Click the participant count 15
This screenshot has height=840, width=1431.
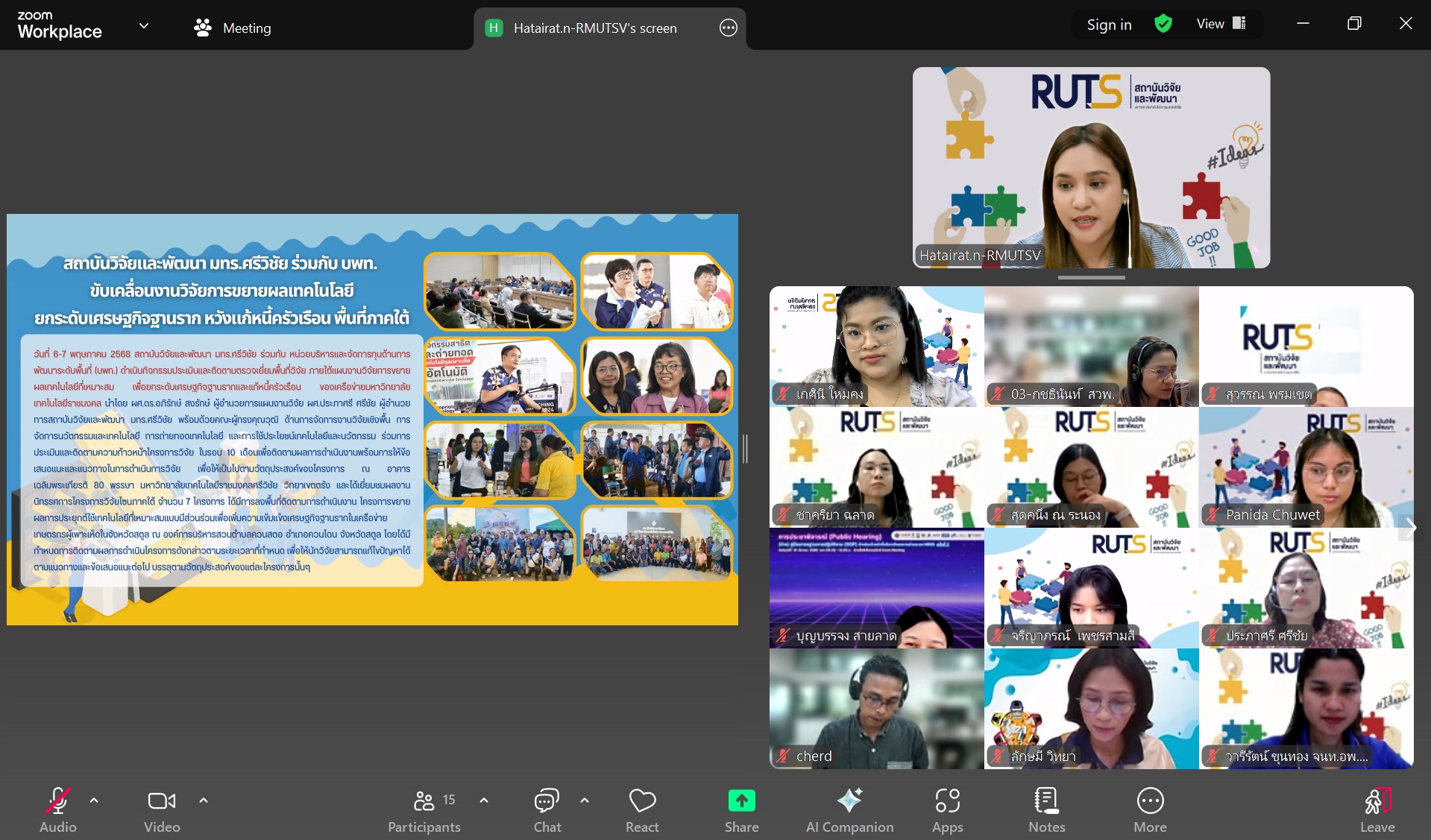(x=449, y=799)
